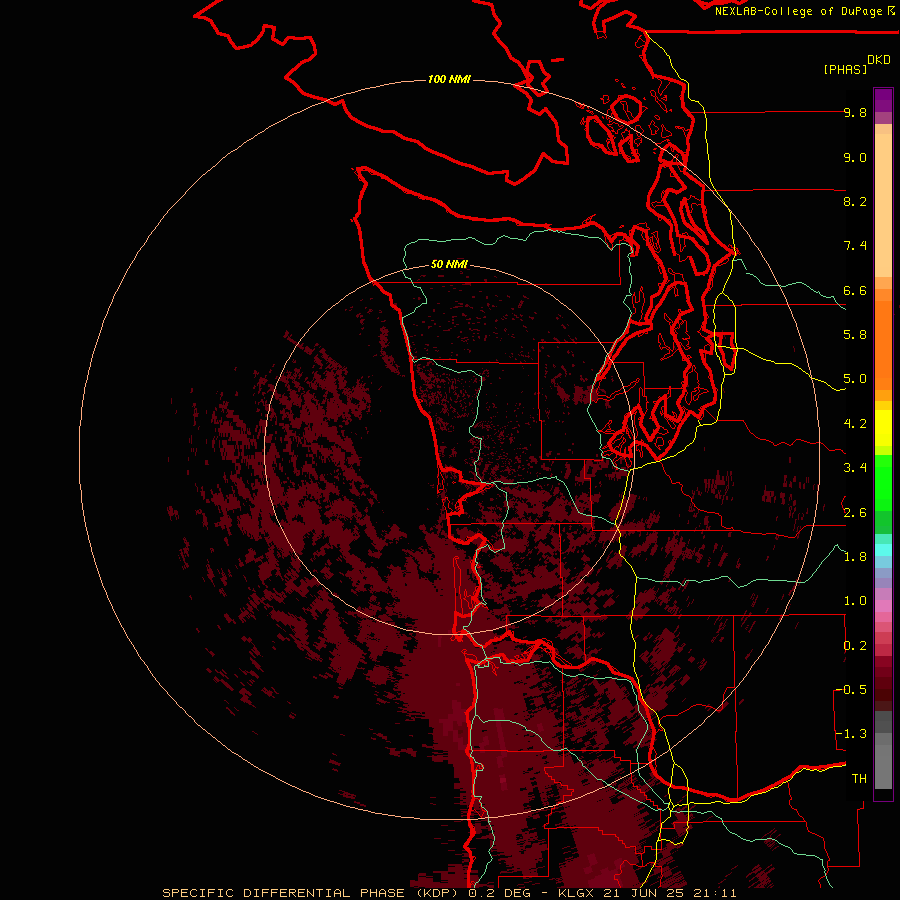Select the -0.5 scale value
Viewport: 900px width, 900px height.
coord(851,690)
